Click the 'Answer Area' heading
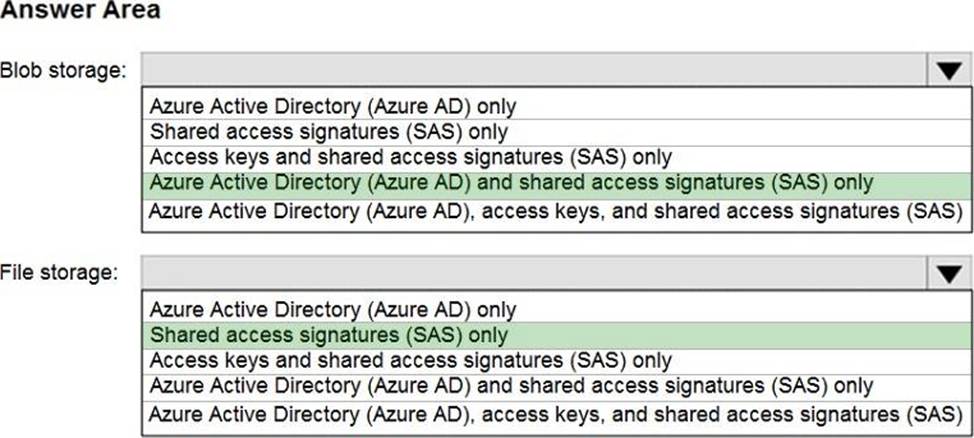 [80, 12]
